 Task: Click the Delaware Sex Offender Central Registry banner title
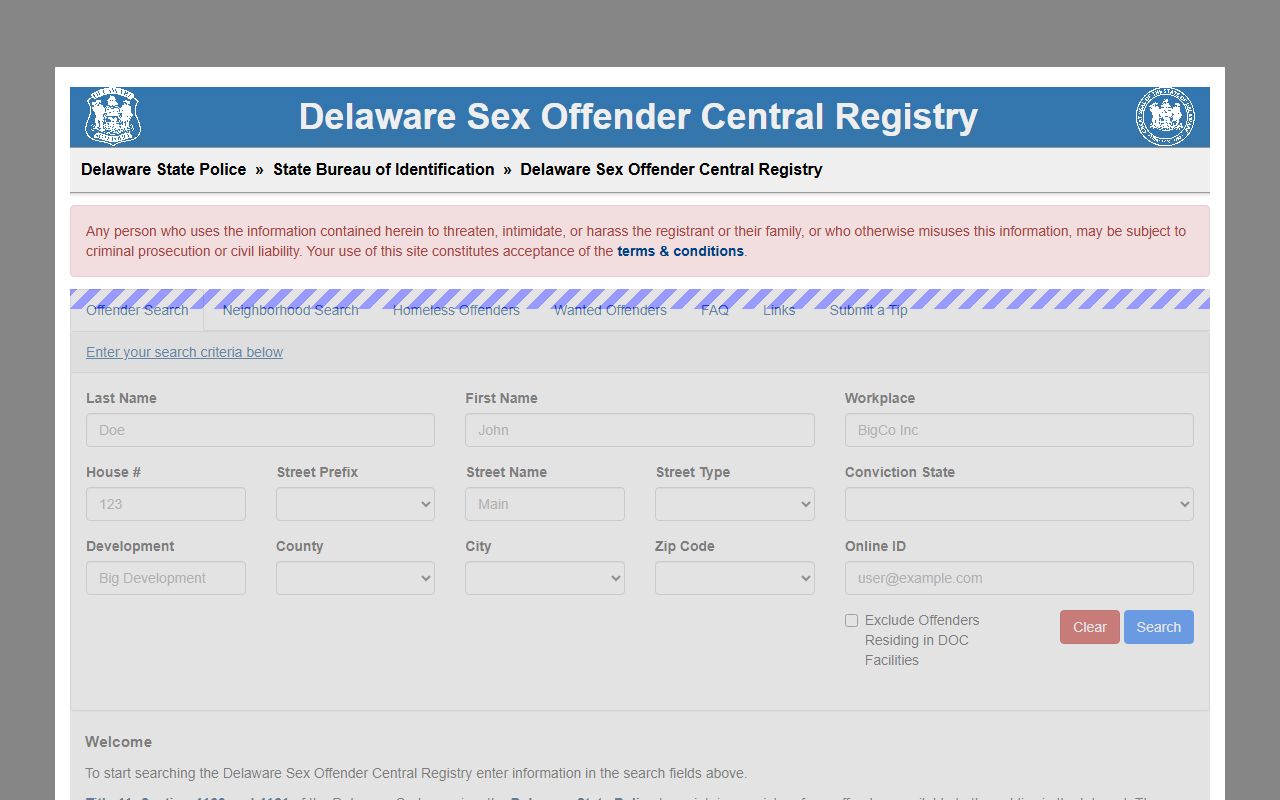pos(638,117)
